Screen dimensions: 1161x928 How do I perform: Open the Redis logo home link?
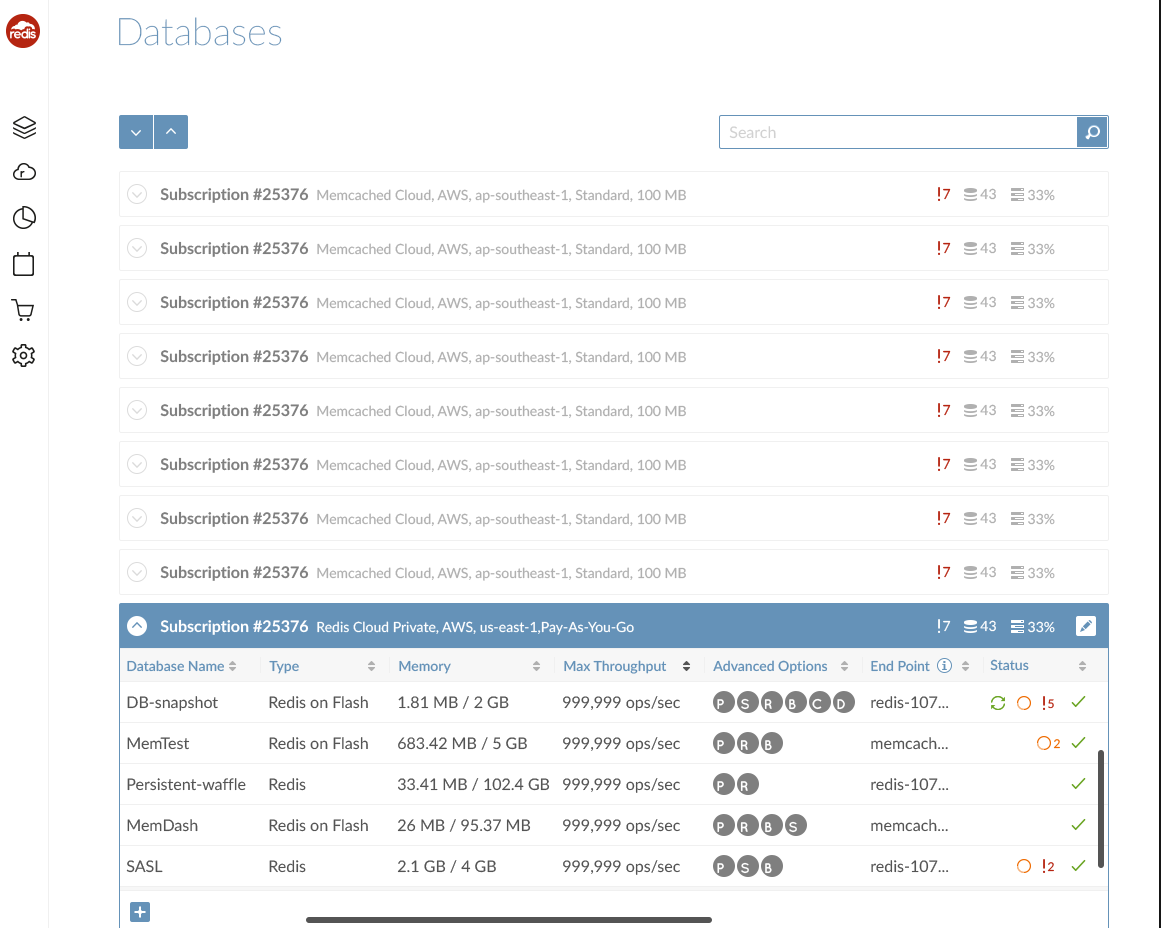[23, 31]
